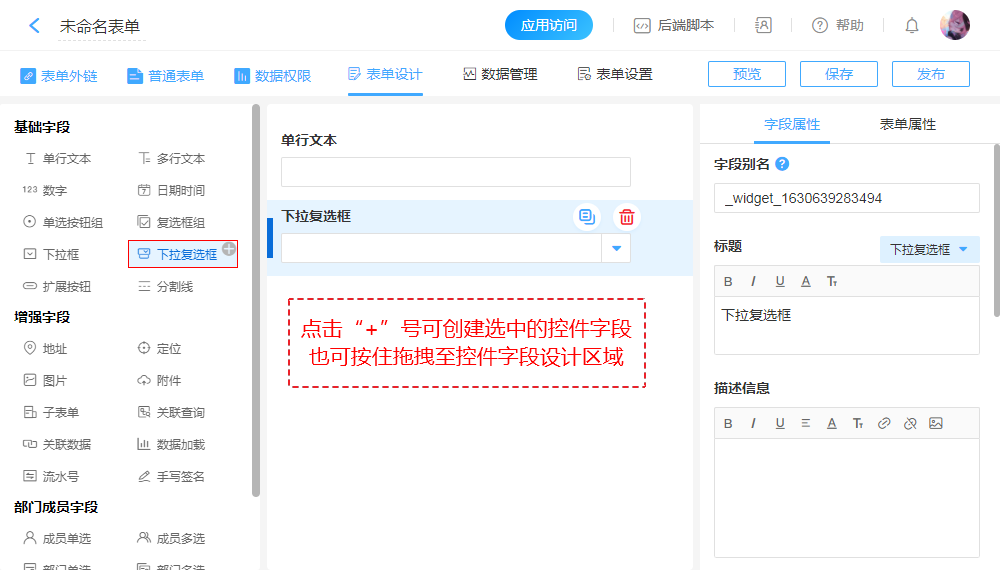Click the red delete icon on 下拉复选框 field
This screenshot has height=570, width=1000.
pos(627,217)
